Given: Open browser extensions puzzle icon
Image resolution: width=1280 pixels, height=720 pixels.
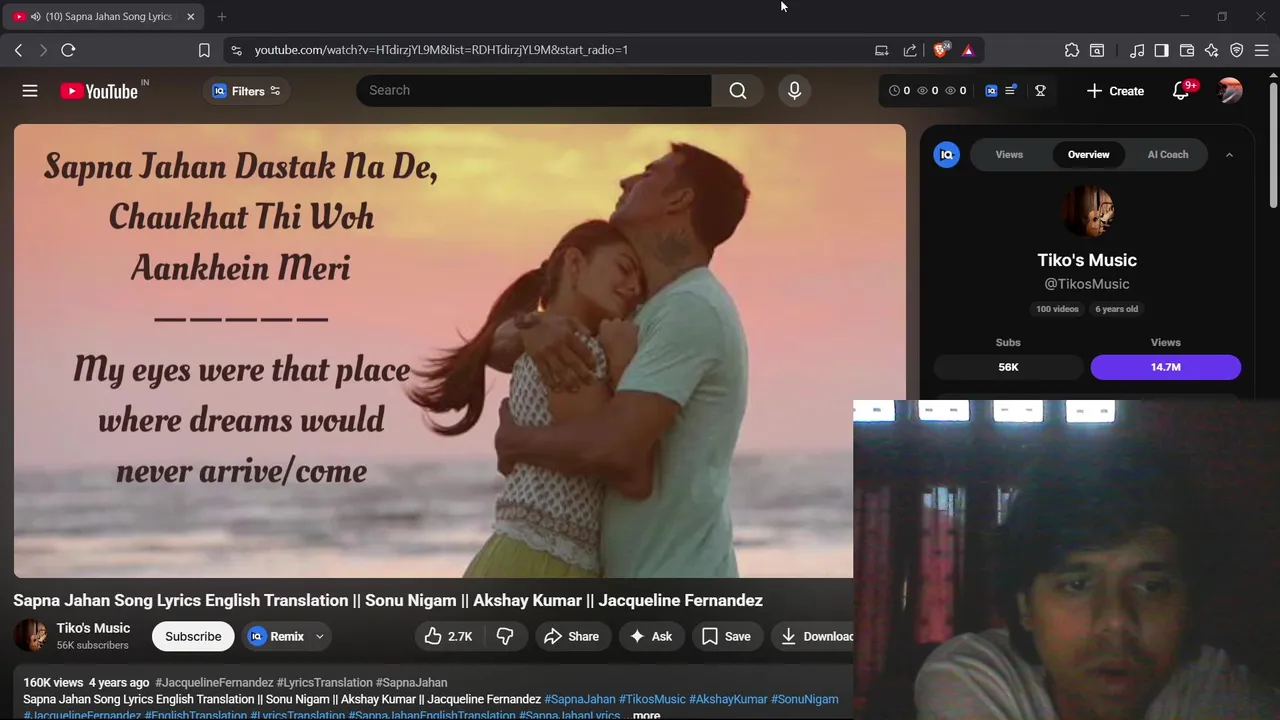Looking at the screenshot, I should [1072, 50].
